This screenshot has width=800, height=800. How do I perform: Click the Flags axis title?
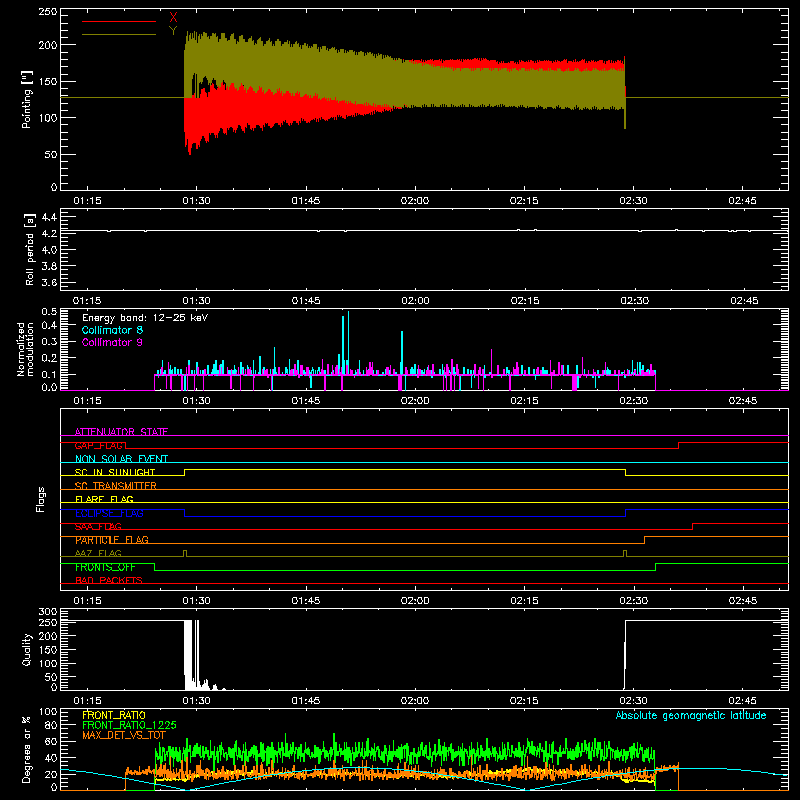pyautogui.click(x=41, y=499)
